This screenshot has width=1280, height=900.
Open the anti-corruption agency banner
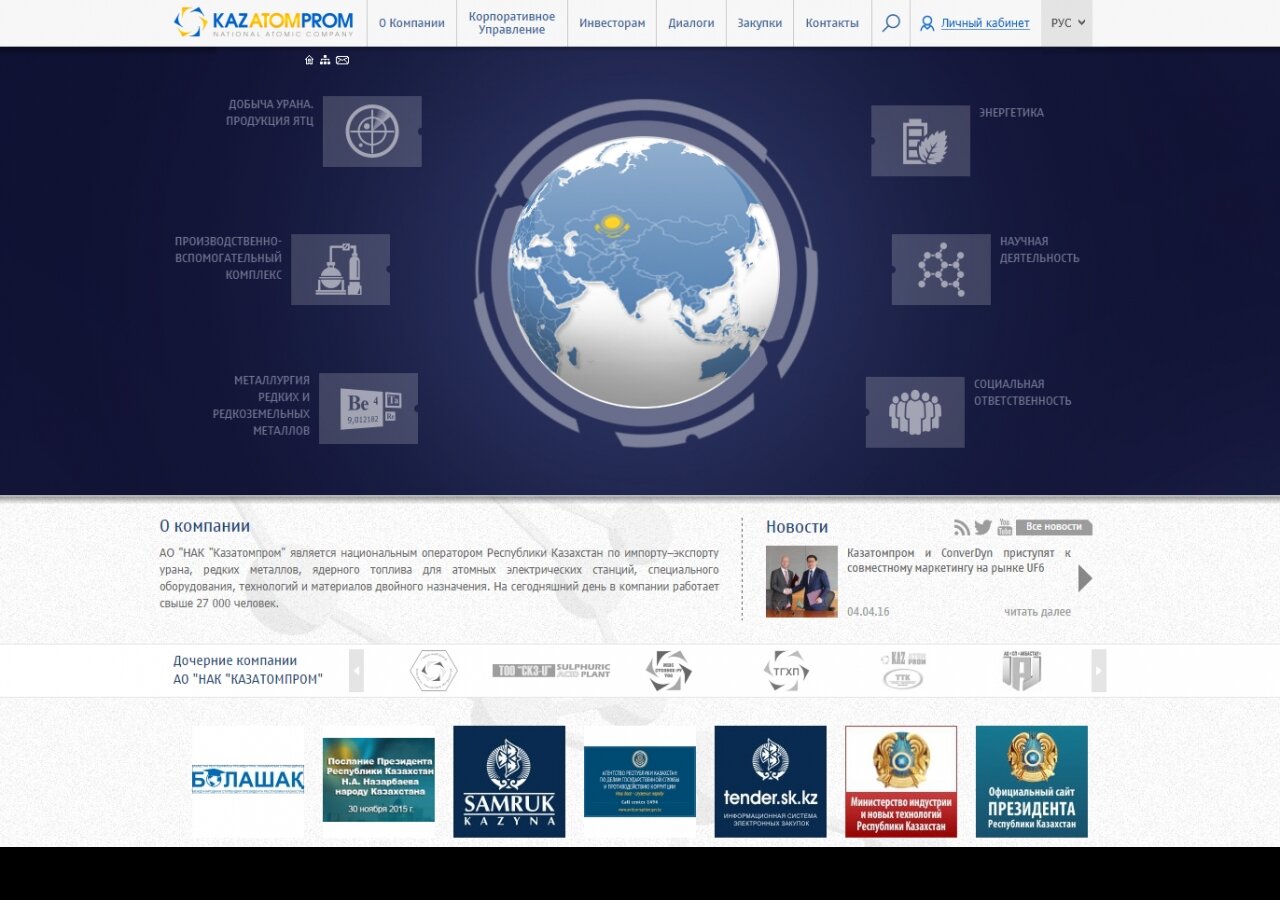[x=640, y=781]
